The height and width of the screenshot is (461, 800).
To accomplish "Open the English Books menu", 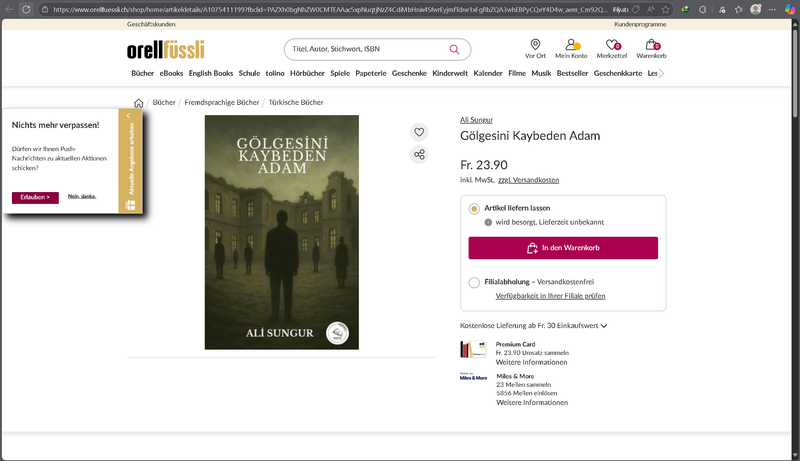I will [211, 73].
